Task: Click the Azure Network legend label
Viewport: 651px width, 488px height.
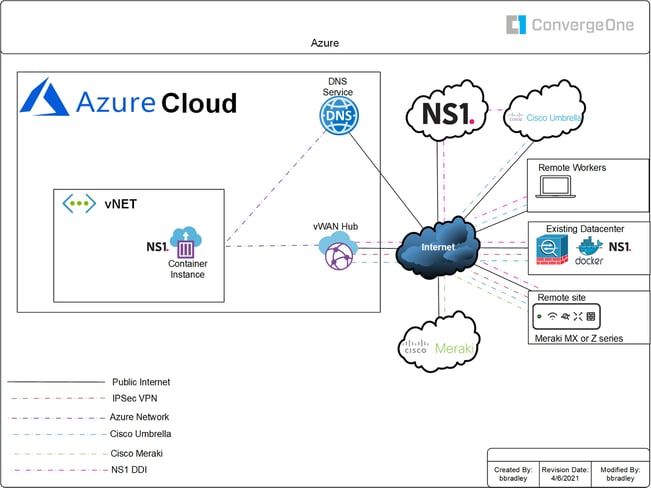Action: pyautogui.click(x=139, y=416)
